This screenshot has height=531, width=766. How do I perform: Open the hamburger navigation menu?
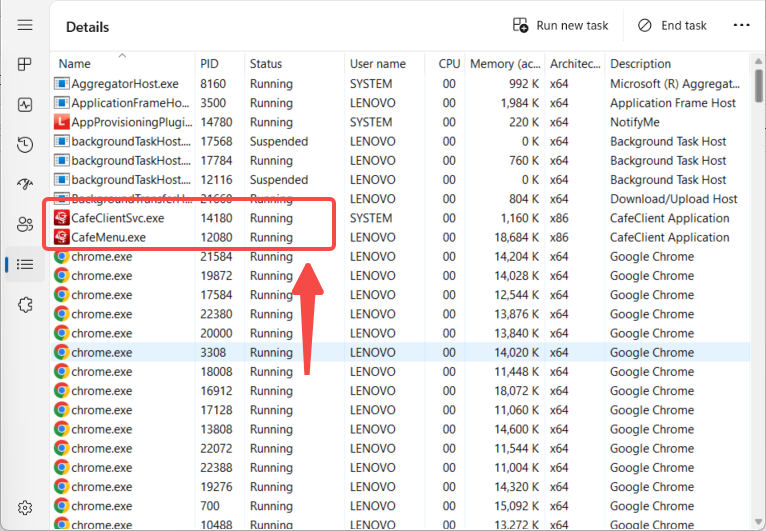[x=25, y=25]
